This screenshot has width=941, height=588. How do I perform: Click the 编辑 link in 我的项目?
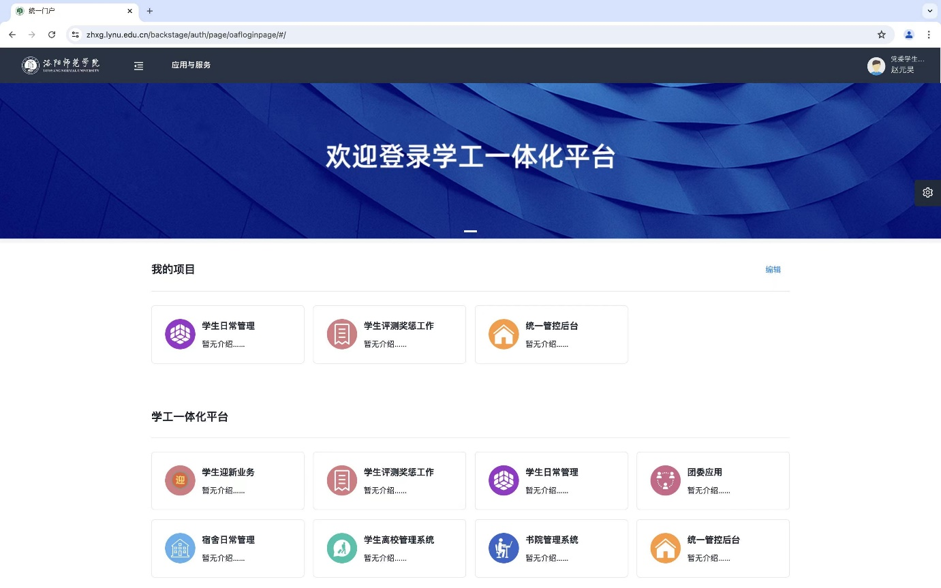tap(773, 269)
